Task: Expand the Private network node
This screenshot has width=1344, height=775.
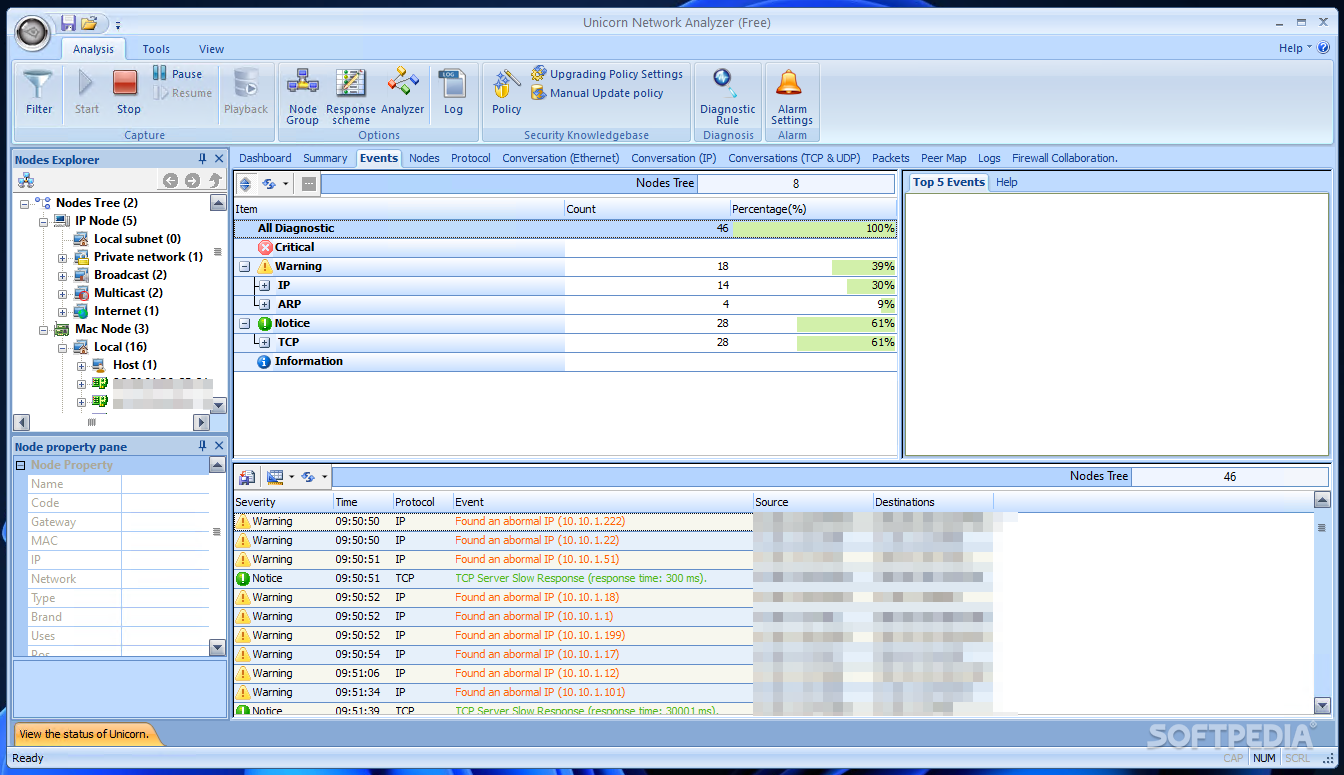Action: pos(62,257)
